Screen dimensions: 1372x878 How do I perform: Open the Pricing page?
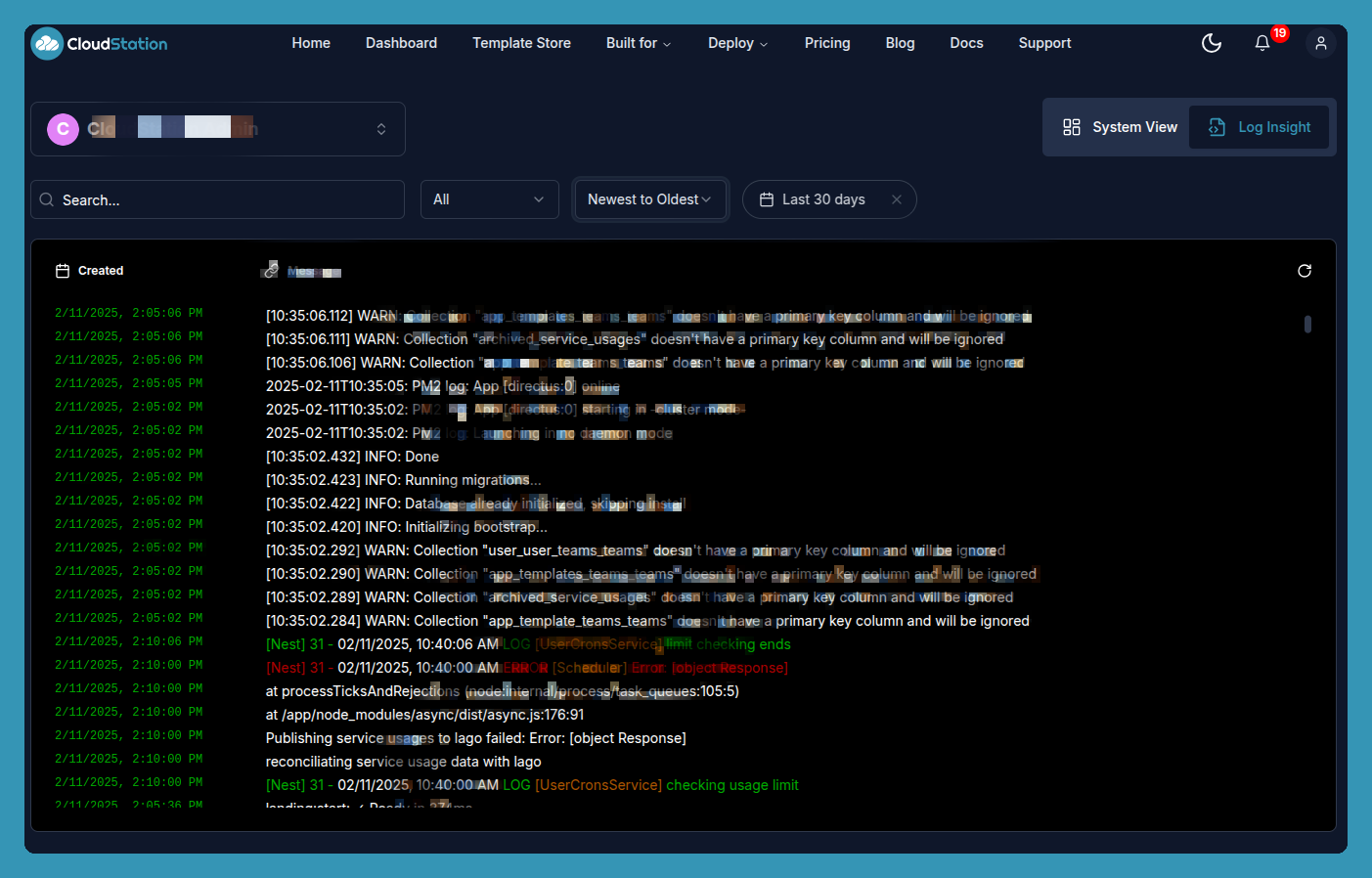[827, 43]
